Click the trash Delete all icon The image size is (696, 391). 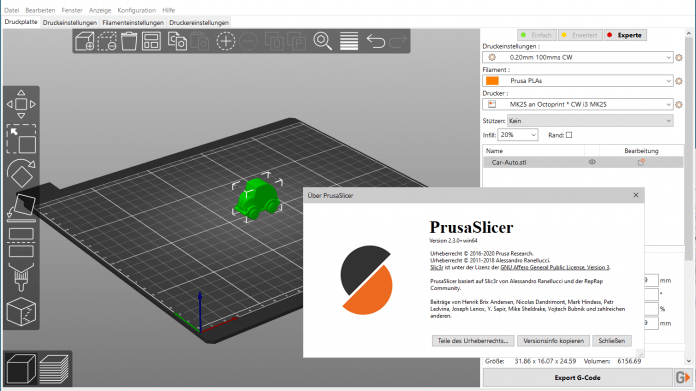click(x=129, y=41)
